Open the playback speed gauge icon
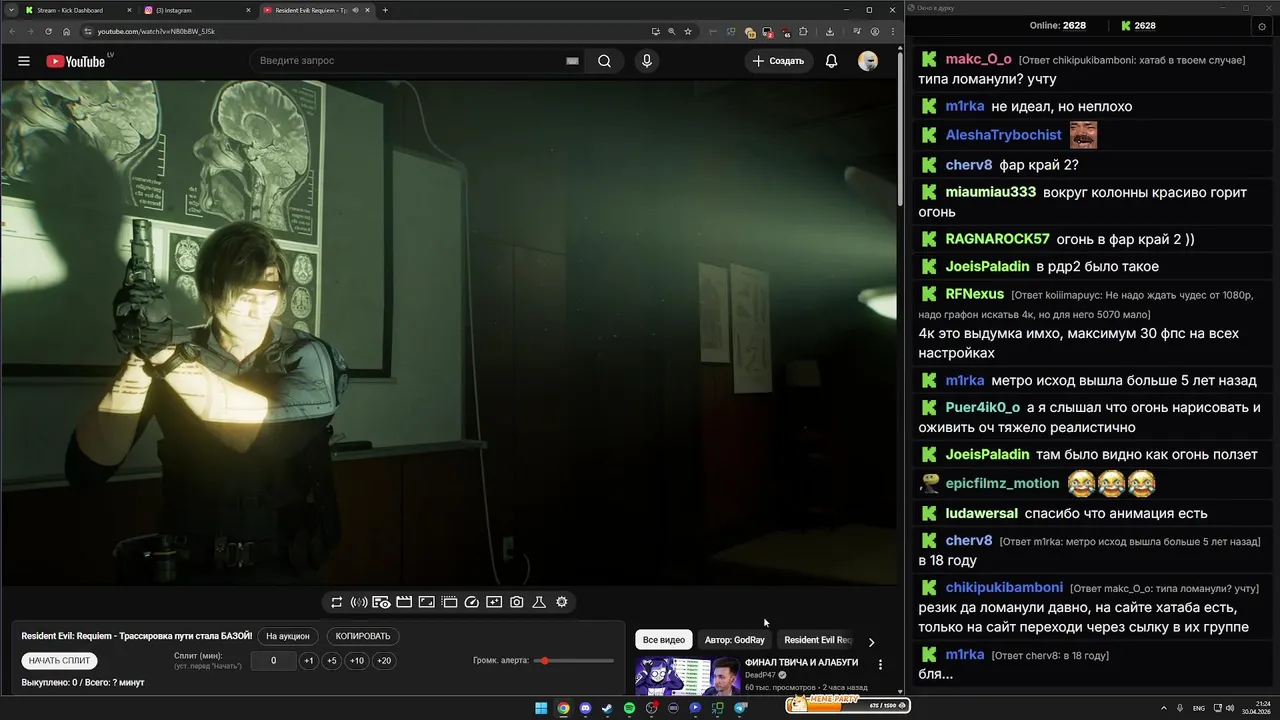 (472, 602)
